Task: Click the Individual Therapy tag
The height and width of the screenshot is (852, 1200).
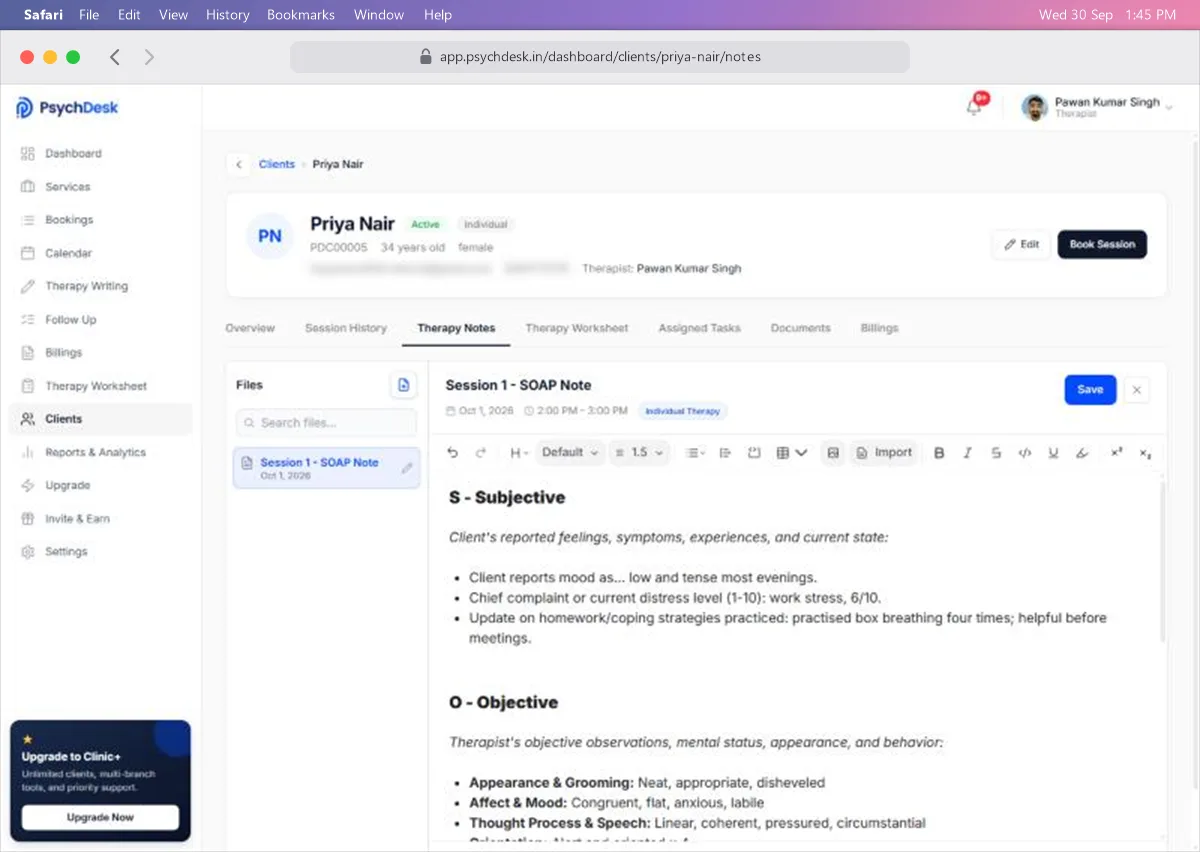Action: pyautogui.click(x=683, y=411)
